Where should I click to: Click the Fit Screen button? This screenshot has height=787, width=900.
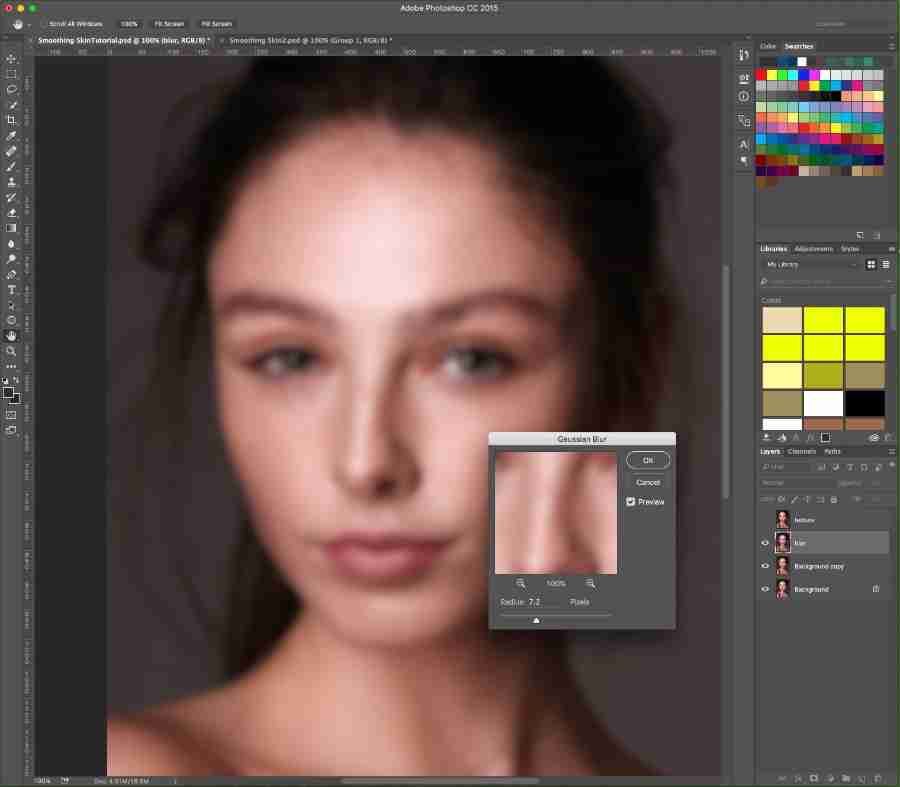pos(169,24)
